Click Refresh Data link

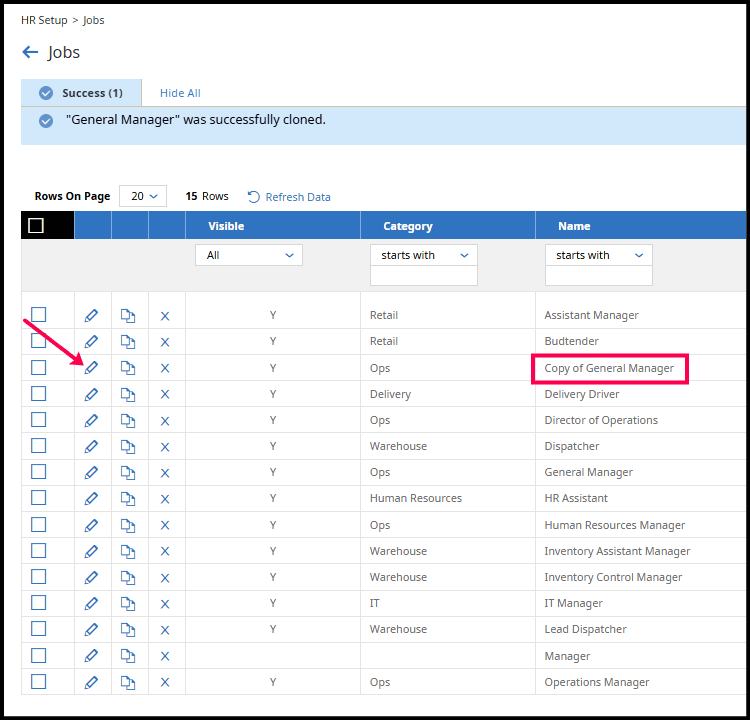coord(289,197)
